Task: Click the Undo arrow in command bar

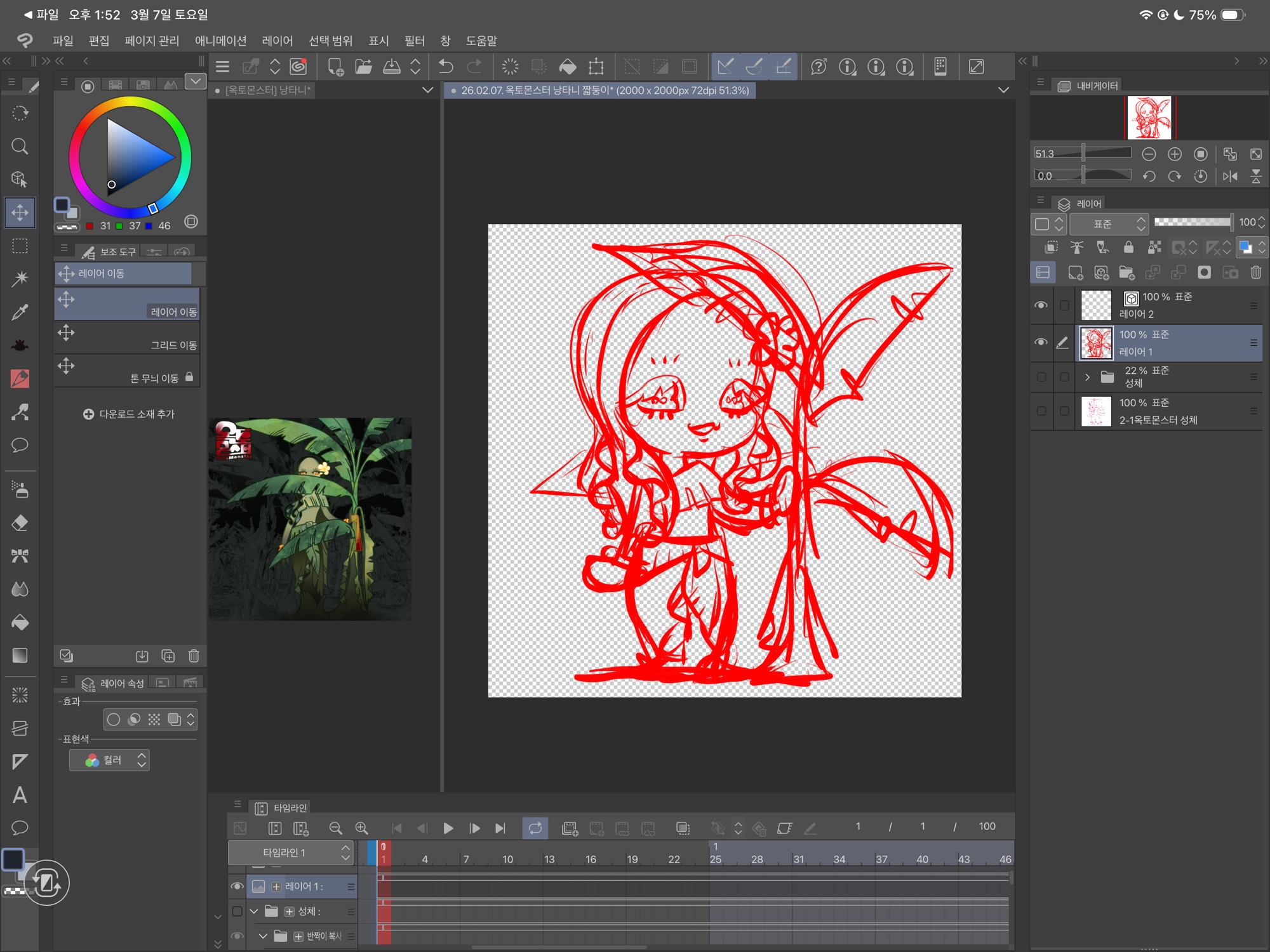Action: click(446, 67)
